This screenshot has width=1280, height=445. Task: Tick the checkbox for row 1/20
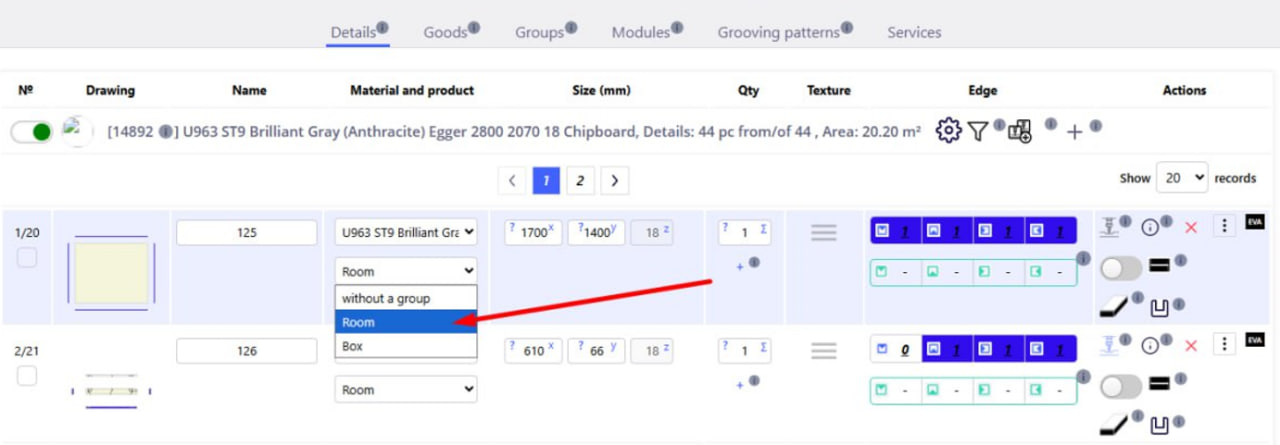(x=27, y=258)
